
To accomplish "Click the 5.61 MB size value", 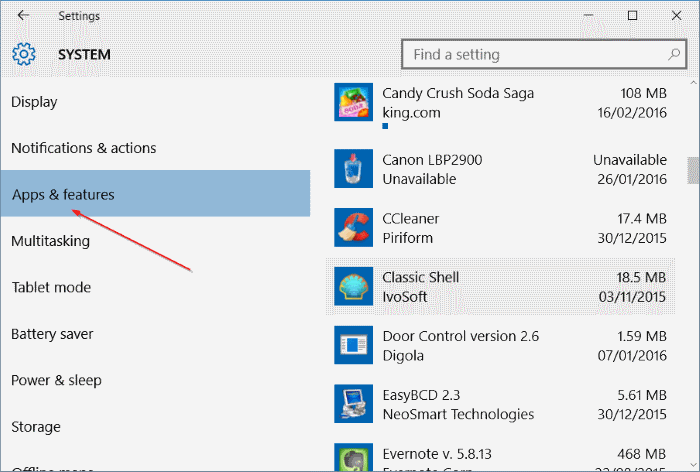I will pyautogui.click(x=642, y=395).
